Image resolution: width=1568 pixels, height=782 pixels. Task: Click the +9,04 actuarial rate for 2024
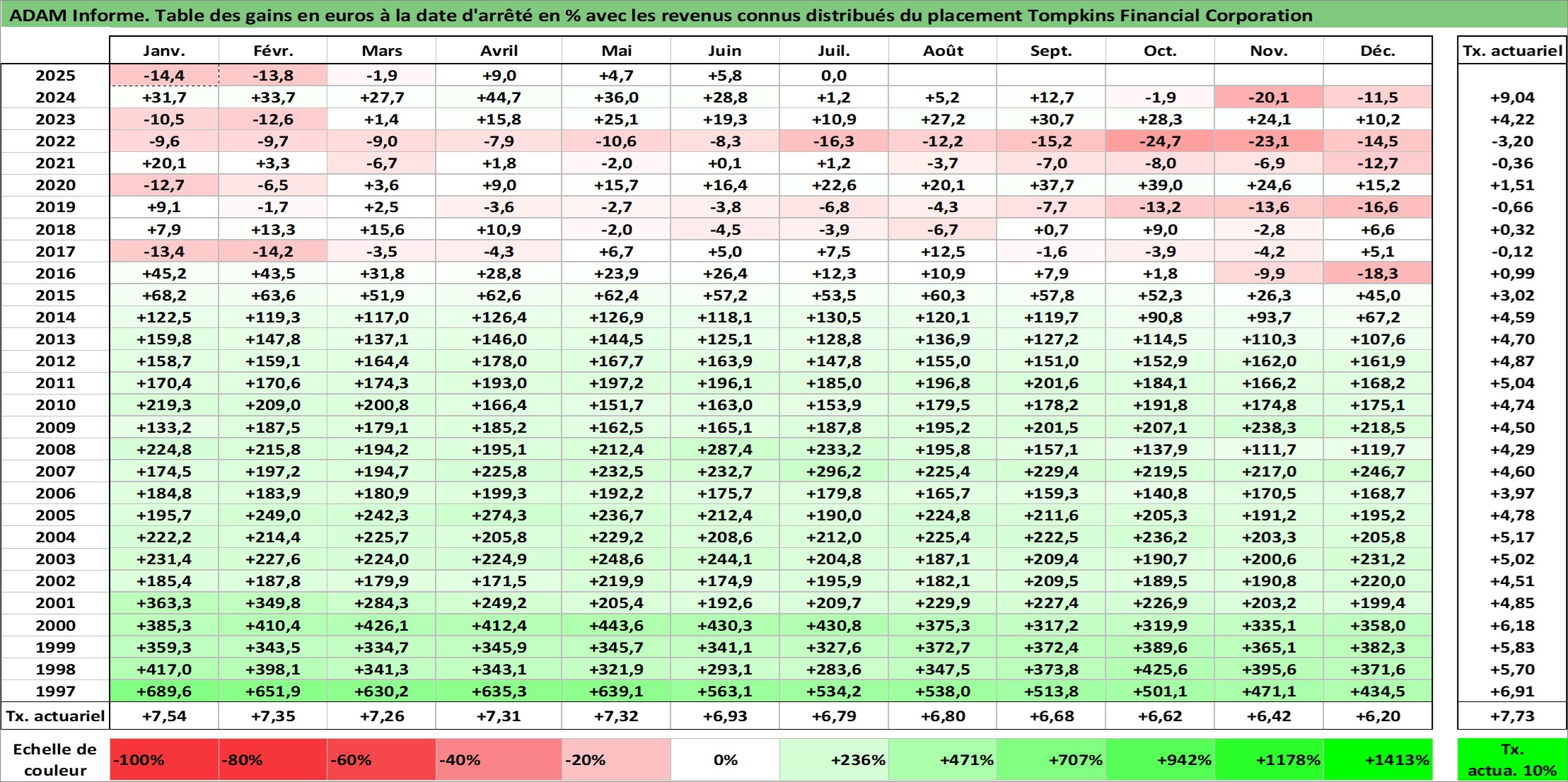tap(1512, 98)
